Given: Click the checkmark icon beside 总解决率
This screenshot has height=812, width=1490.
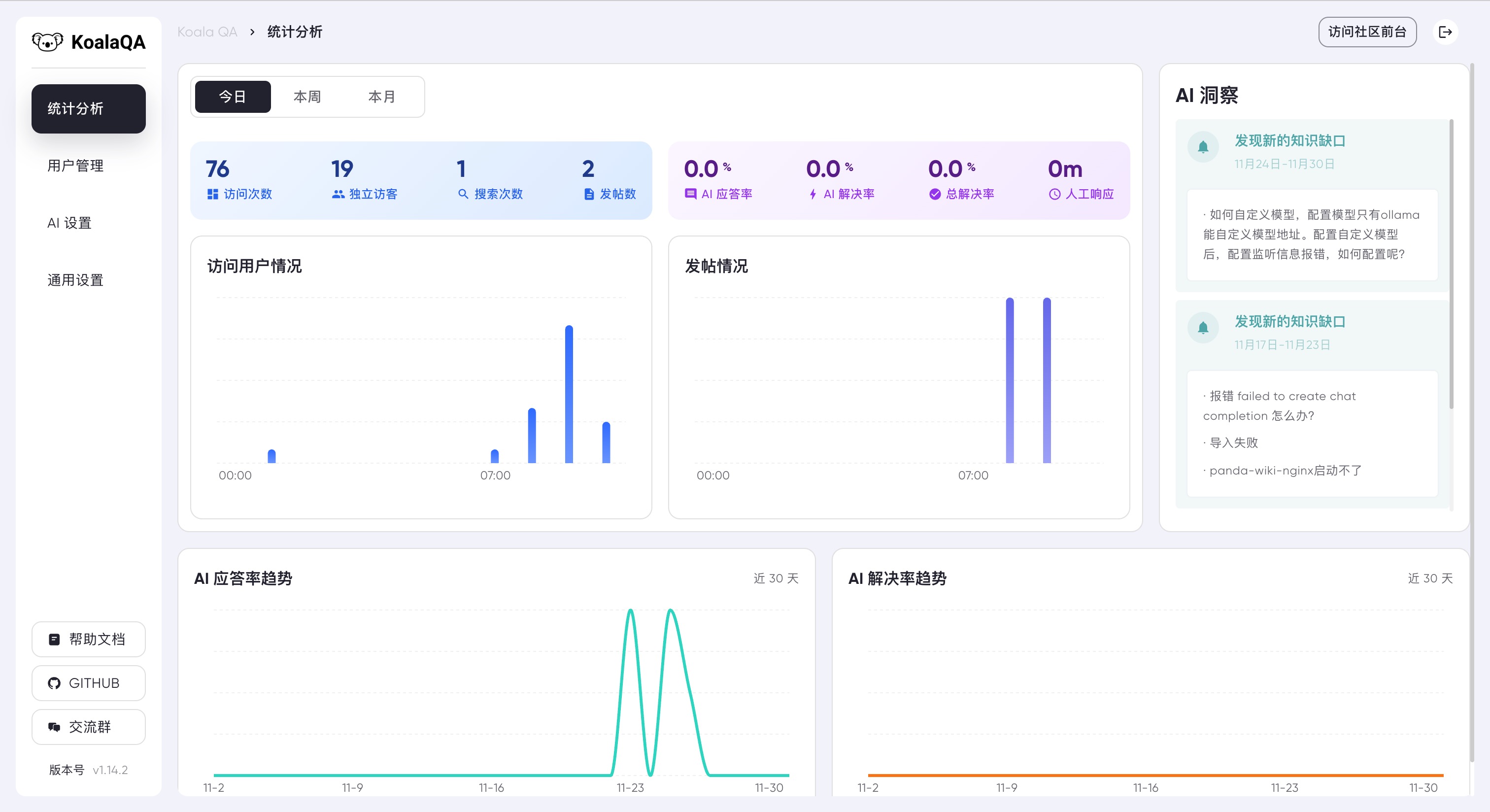Looking at the screenshot, I should [x=935, y=194].
